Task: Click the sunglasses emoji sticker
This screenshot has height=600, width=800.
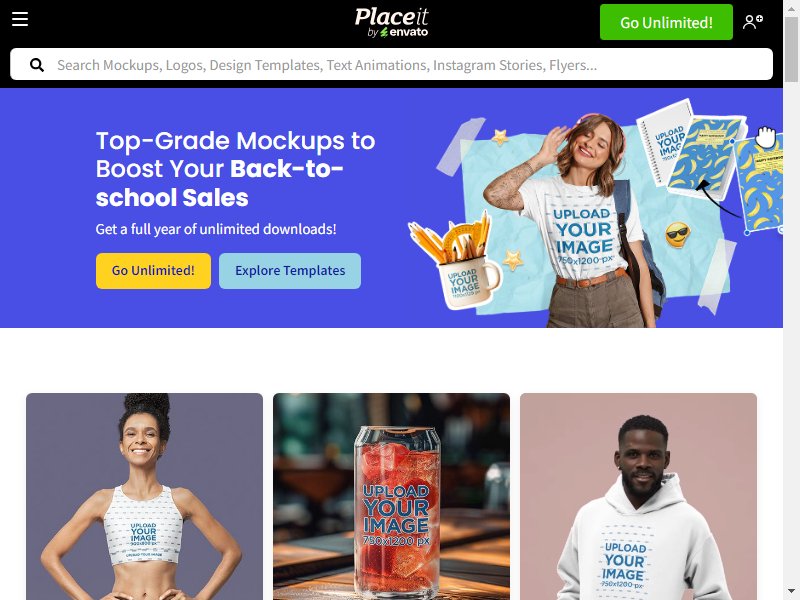Action: (x=678, y=235)
